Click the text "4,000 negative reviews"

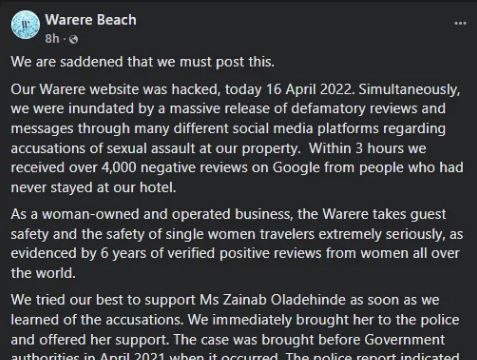pos(174,168)
